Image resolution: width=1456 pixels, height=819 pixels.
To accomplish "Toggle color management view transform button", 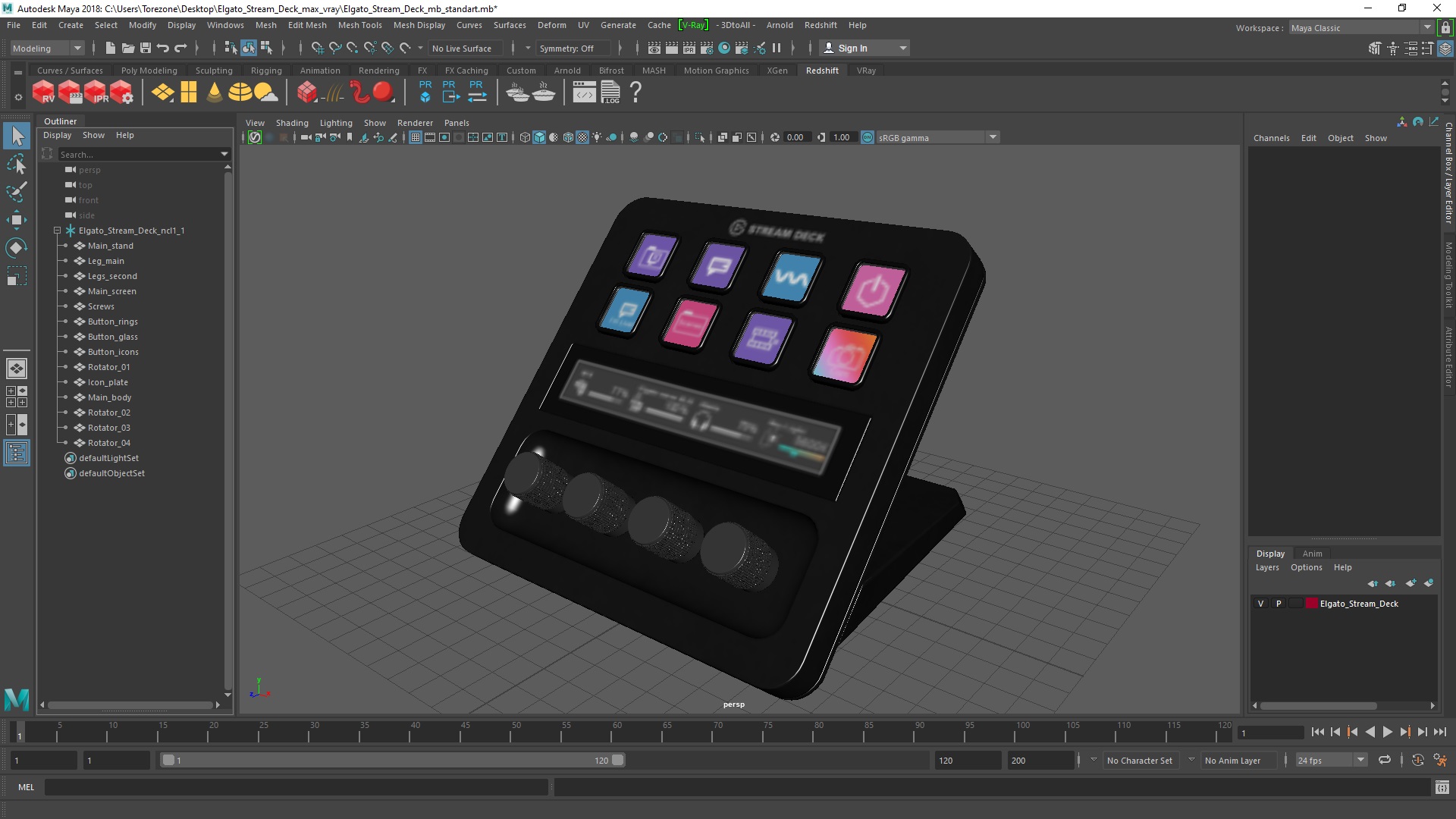I will tap(868, 137).
